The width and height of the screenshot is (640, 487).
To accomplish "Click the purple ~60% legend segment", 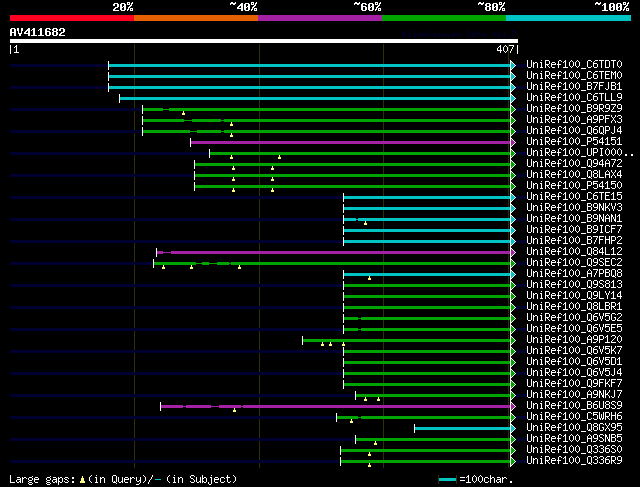I will (x=320, y=18).
